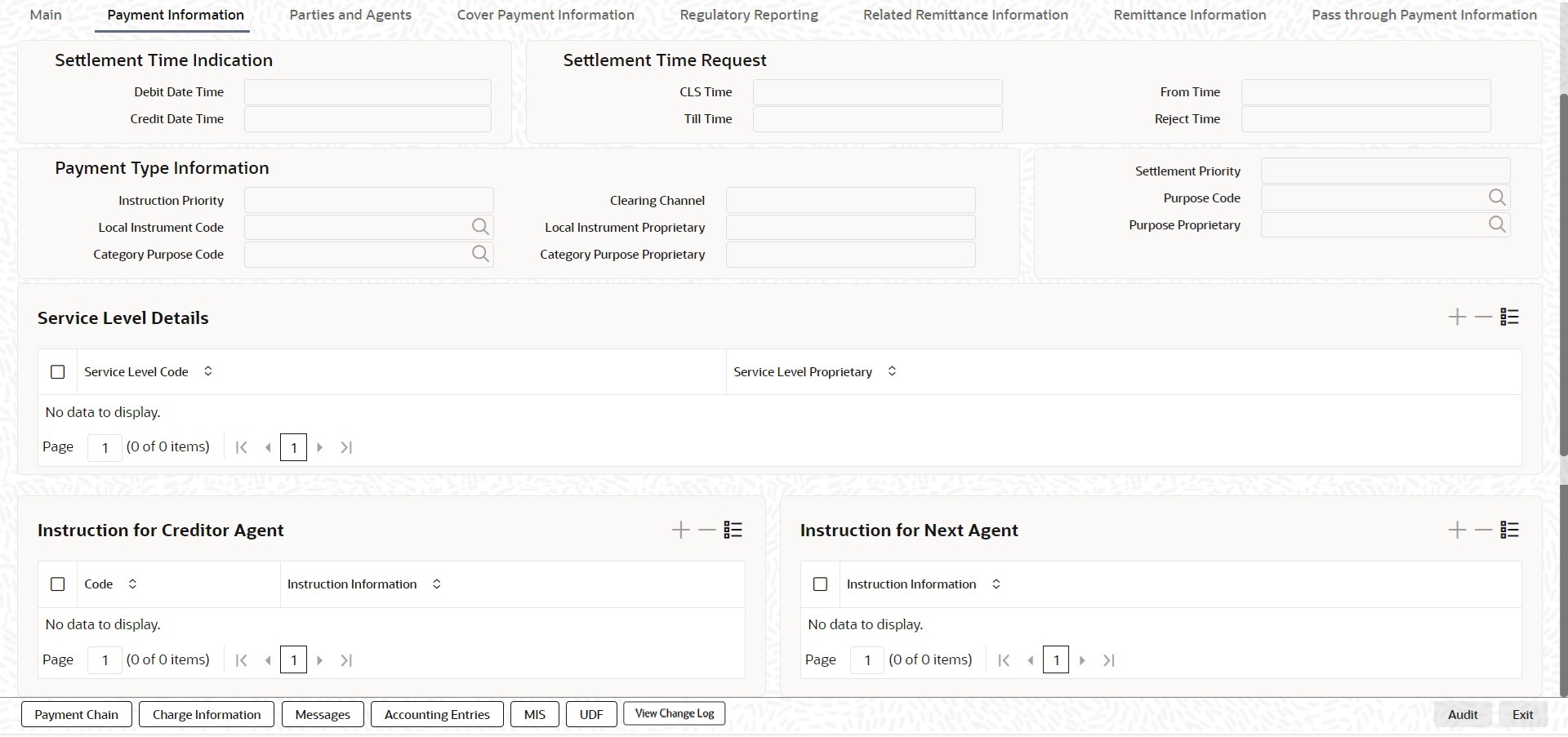Open Category Purpose Code lookup search icon

[480, 254]
